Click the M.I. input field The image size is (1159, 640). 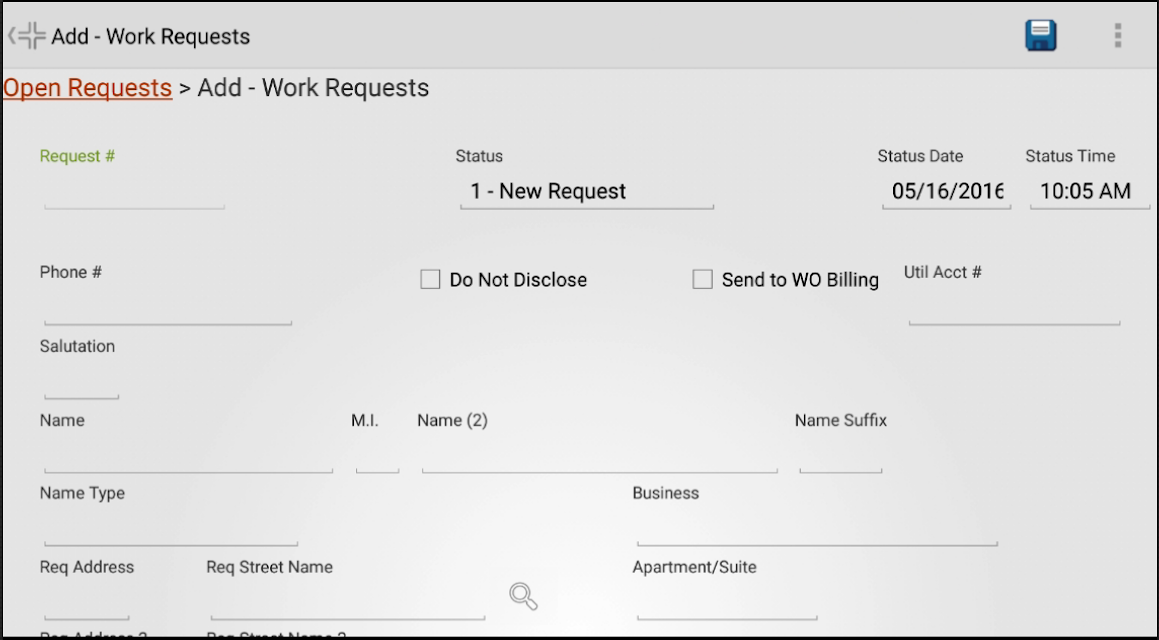[x=377, y=456]
